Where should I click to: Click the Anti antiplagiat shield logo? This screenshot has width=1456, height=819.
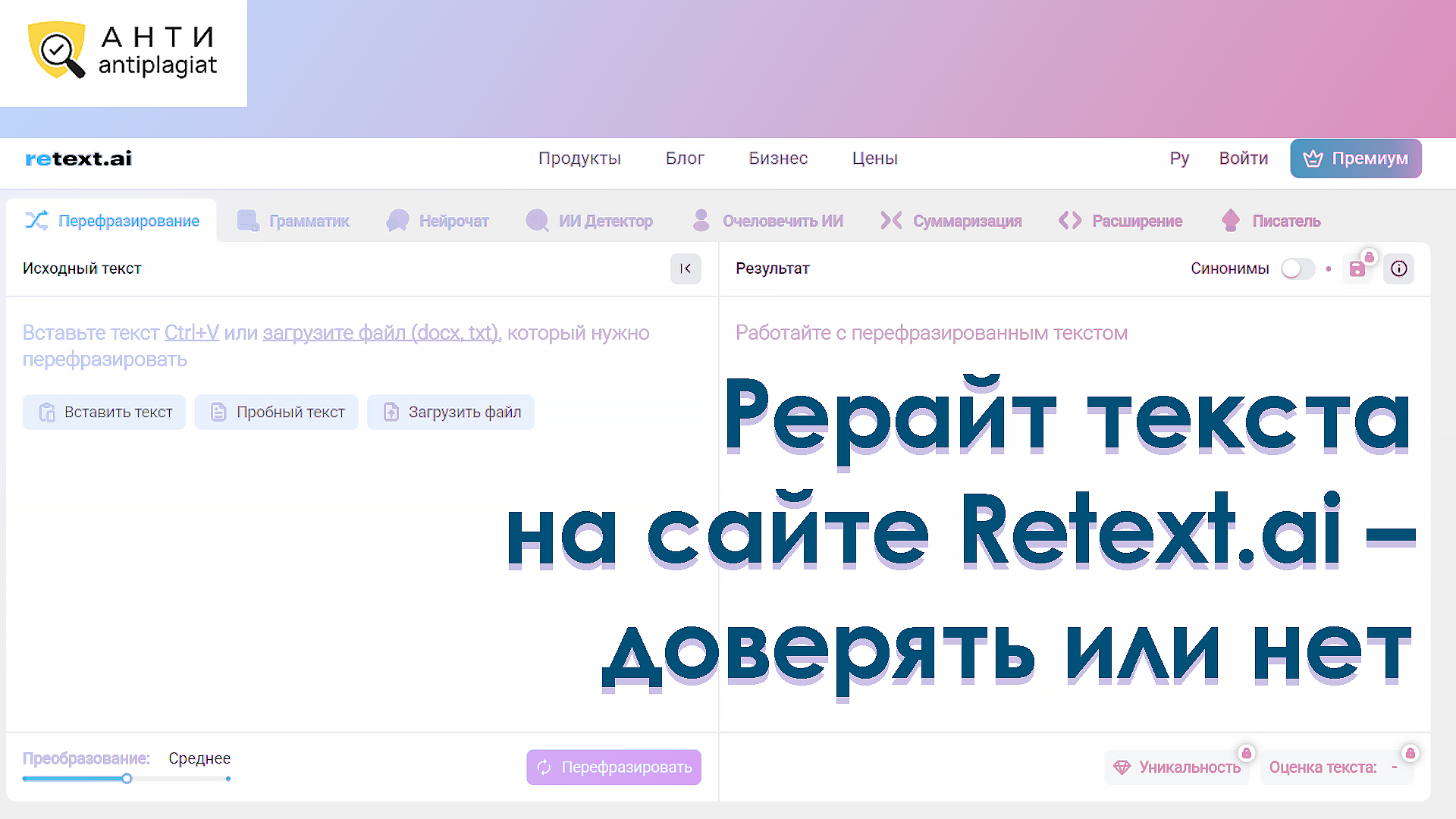[57, 50]
